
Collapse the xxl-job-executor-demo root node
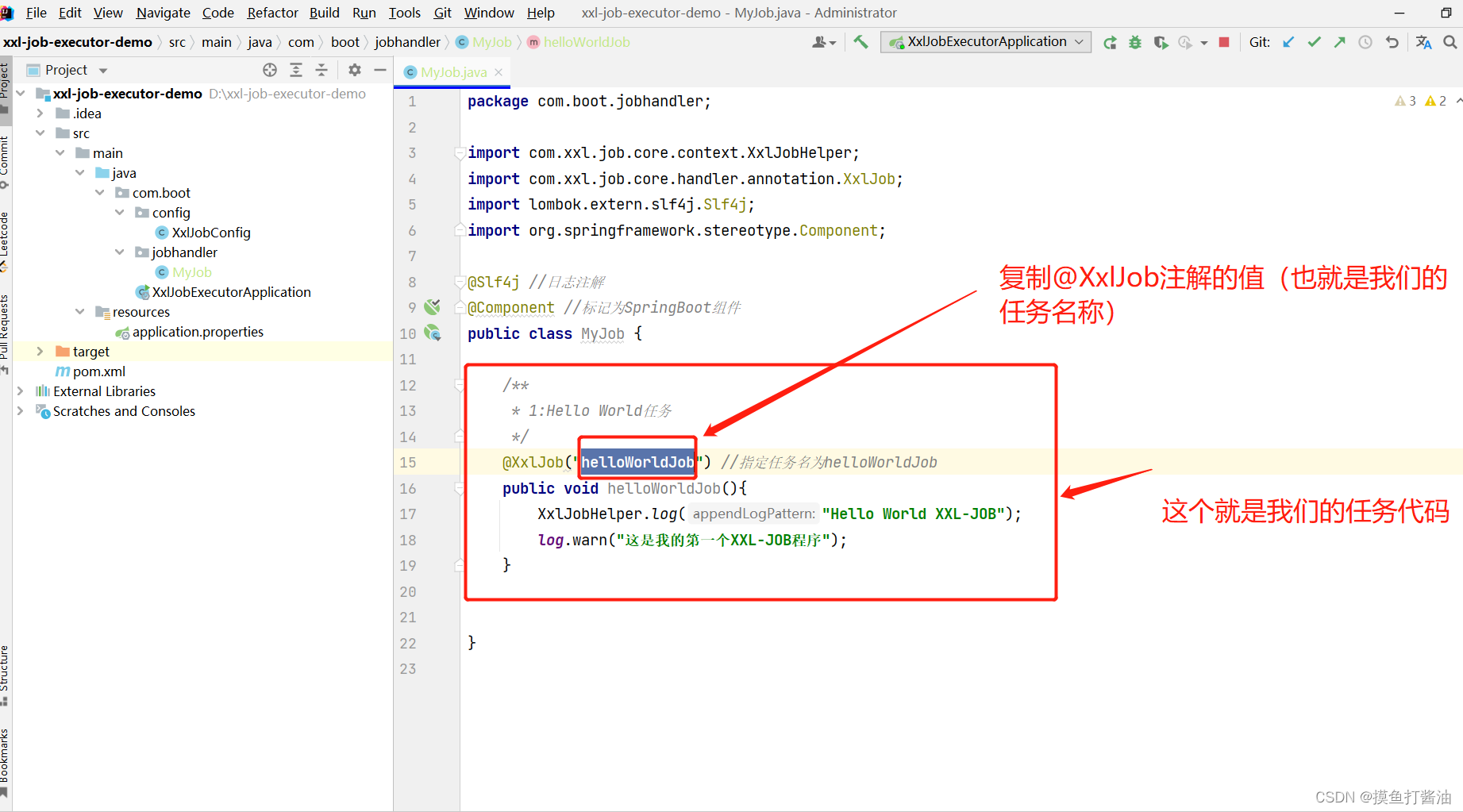point(21,94)
